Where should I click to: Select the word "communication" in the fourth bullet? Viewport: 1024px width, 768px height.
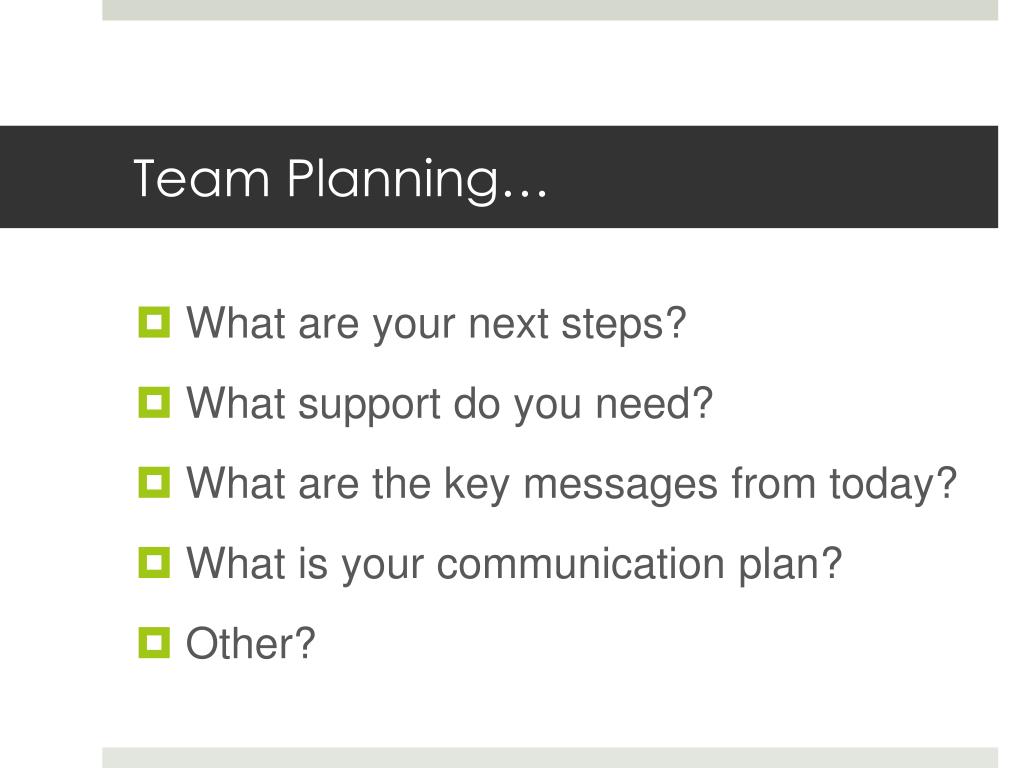(580, 563)
